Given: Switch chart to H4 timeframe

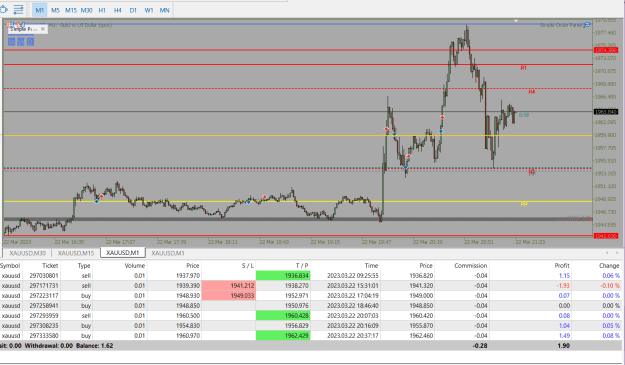Looking at the screenshot, I should (118, 10).
